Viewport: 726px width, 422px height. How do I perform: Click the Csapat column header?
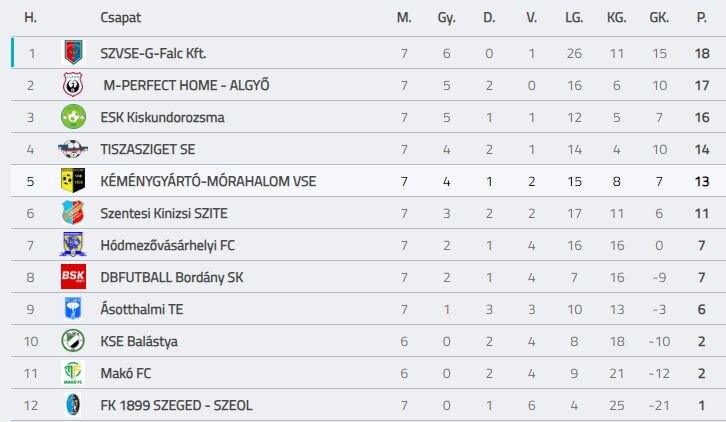pos(120,18)
